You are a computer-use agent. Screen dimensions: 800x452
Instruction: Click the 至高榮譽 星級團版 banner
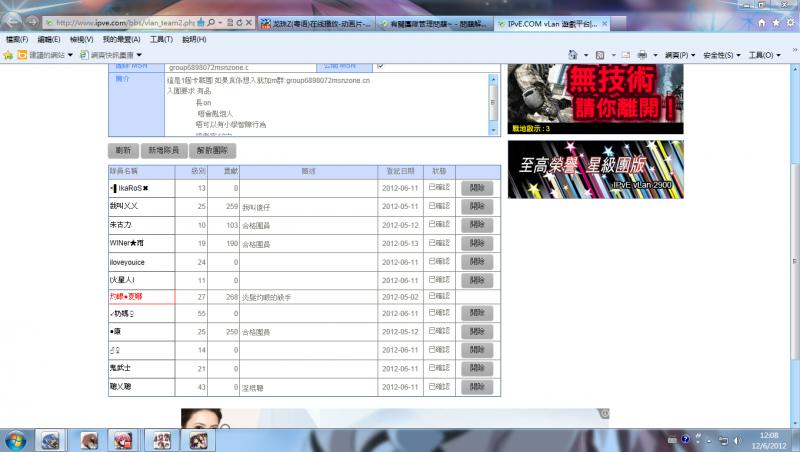pyautogui.click(x=595, y=169)
